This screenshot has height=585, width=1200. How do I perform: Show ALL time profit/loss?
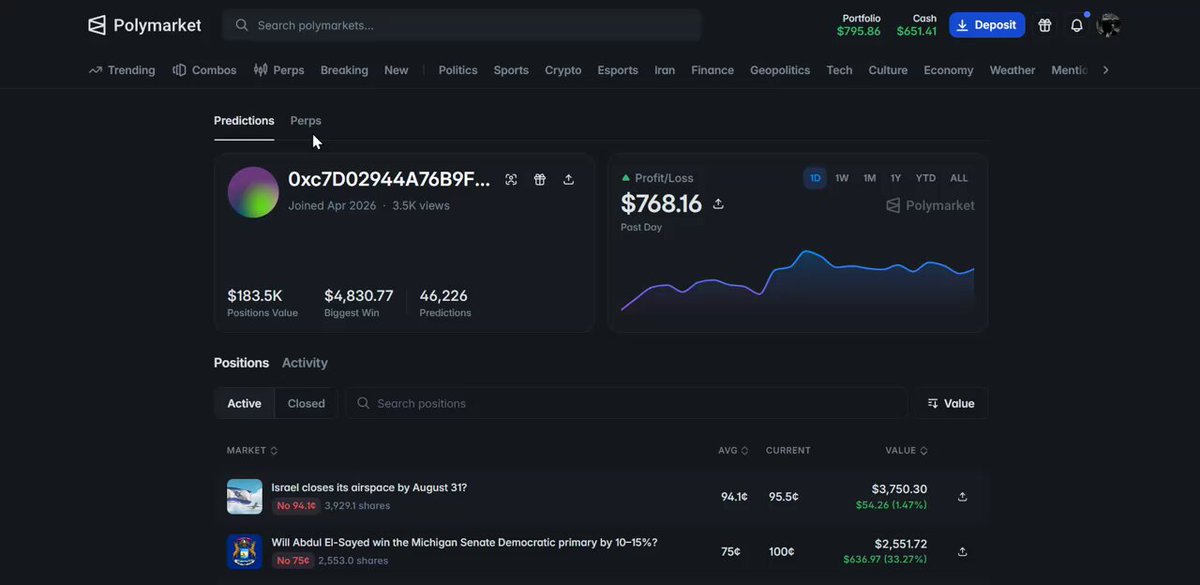(x=959, y=178)
